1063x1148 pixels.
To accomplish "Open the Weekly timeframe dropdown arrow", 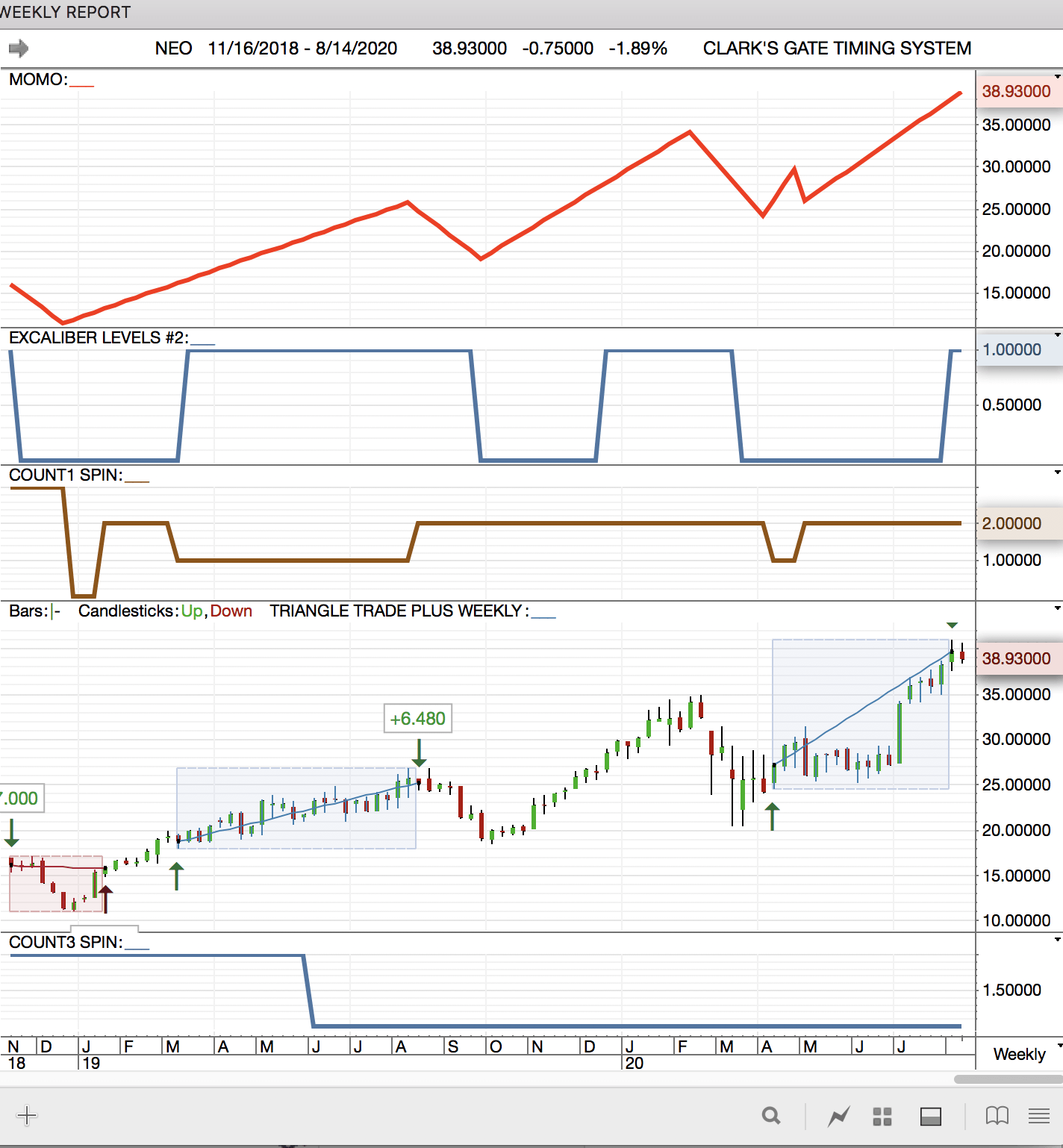I will [1059, 1046].
